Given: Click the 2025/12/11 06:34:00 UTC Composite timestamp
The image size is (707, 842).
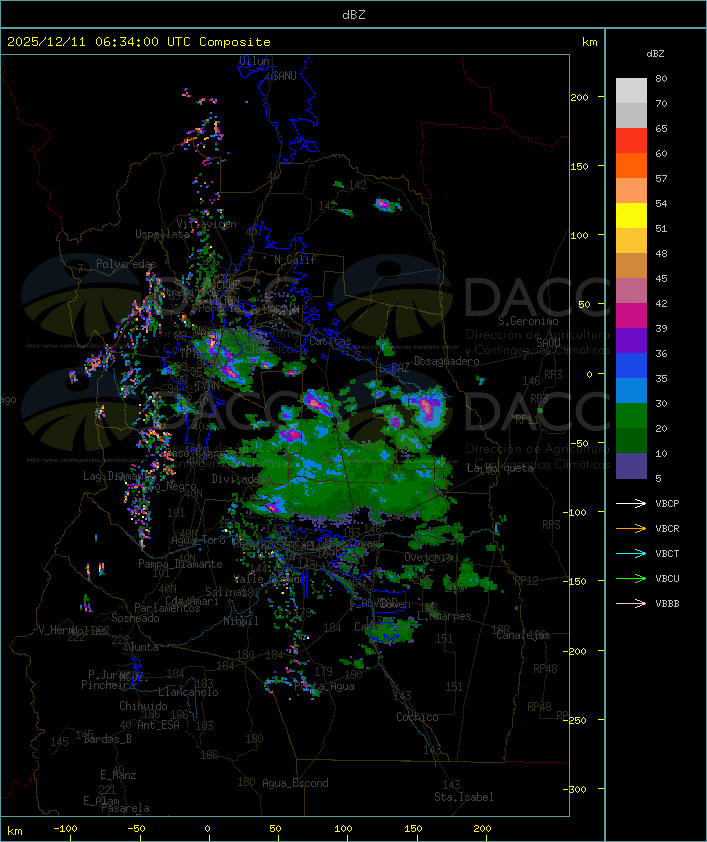Looking at the screenshot, I should (x=139, y=42).
